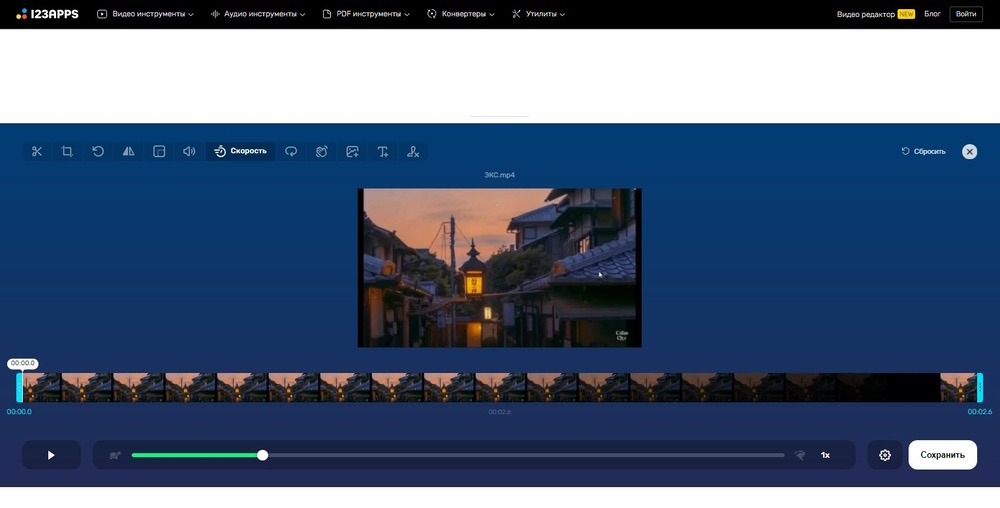Select the loop video tool

(291, 152)
